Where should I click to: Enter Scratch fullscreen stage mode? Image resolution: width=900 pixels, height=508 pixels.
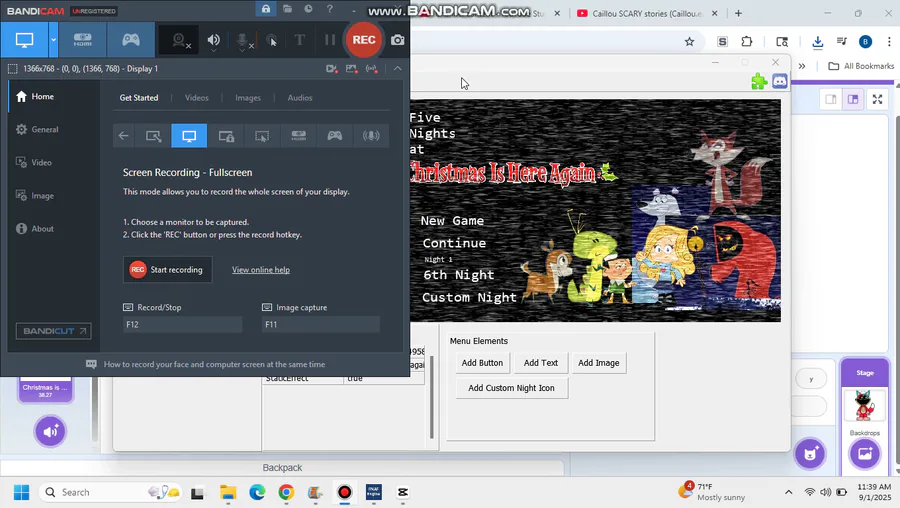point(877,99)
